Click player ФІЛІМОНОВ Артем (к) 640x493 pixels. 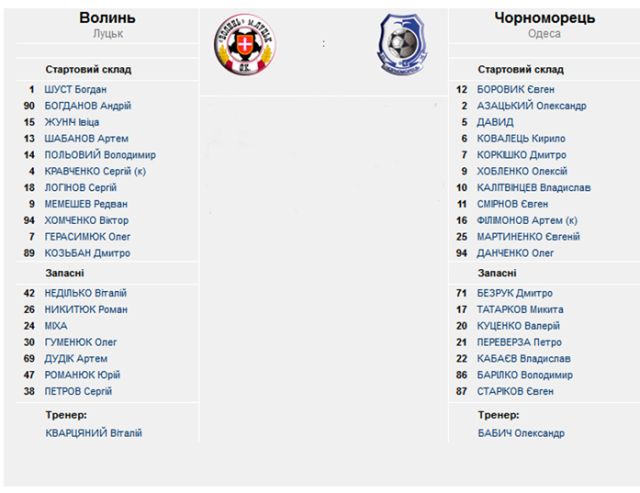(x=528, y=220)
